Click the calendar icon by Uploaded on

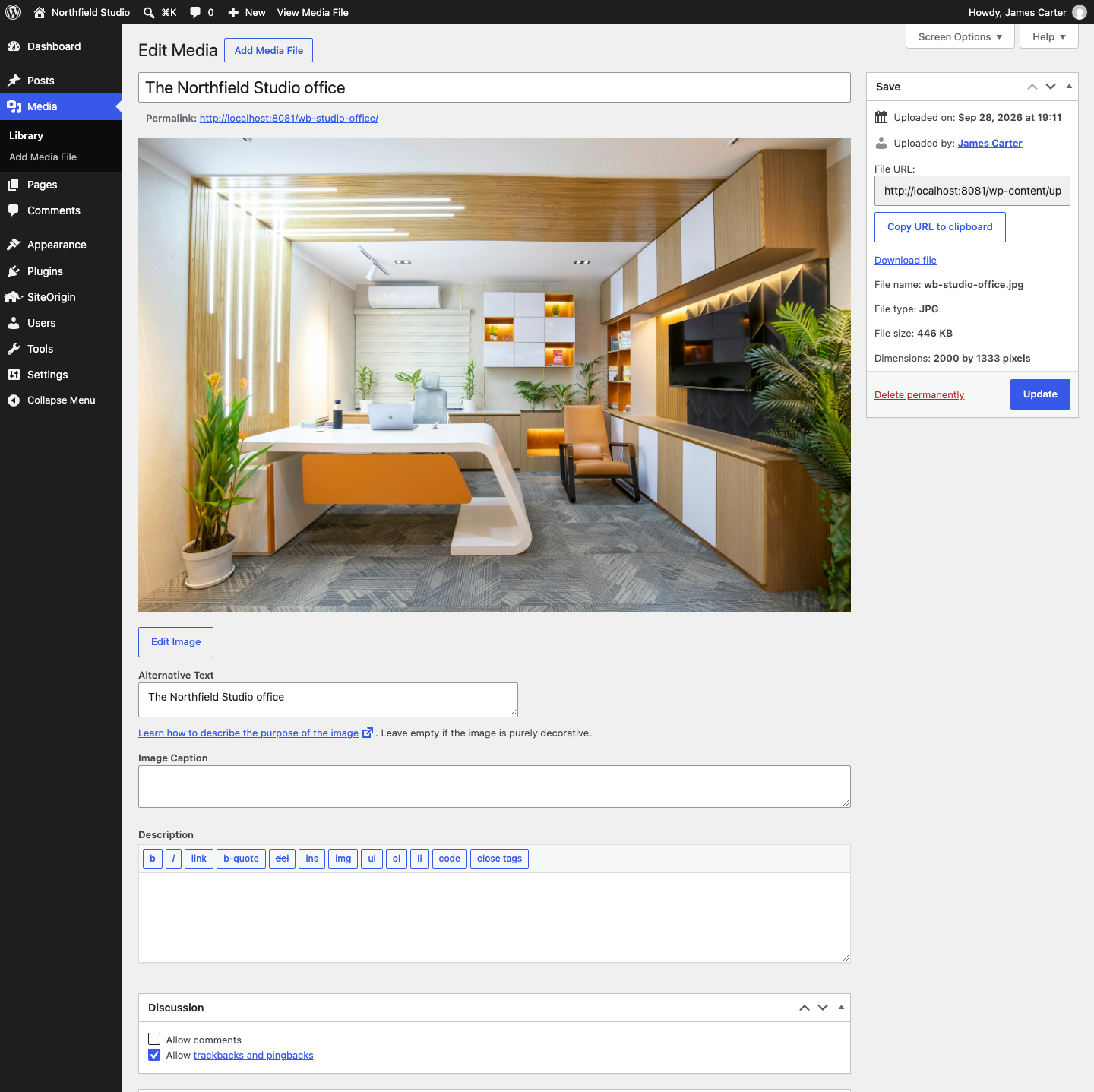tap(881, 117)
